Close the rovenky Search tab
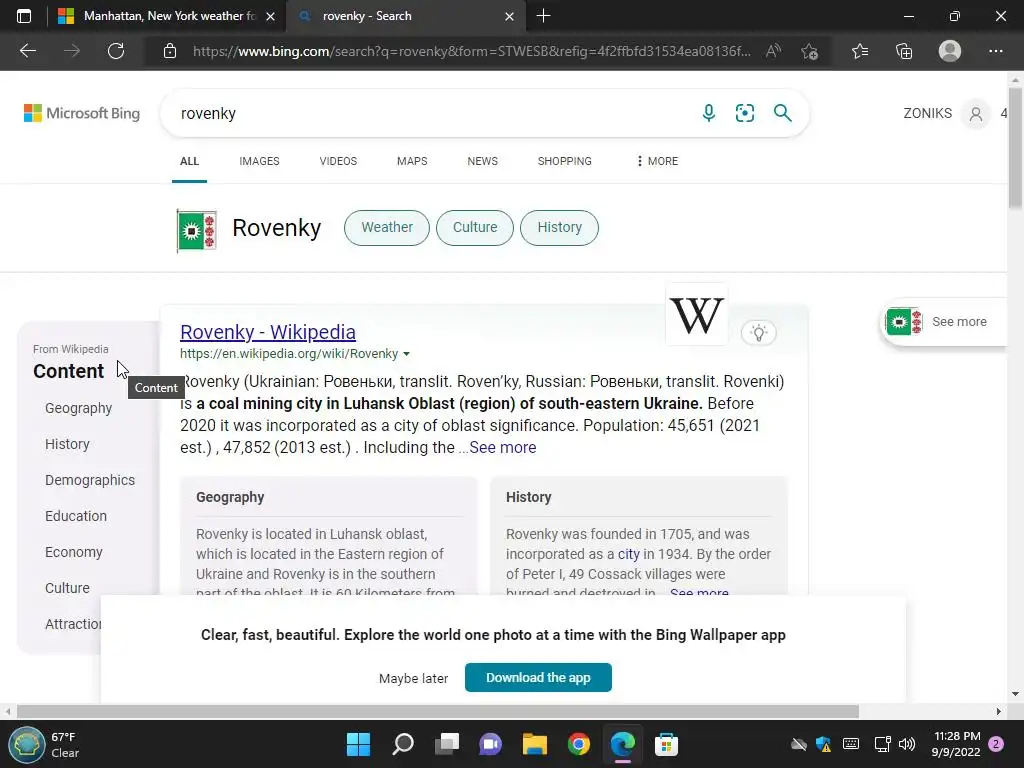 coord(509,16)
